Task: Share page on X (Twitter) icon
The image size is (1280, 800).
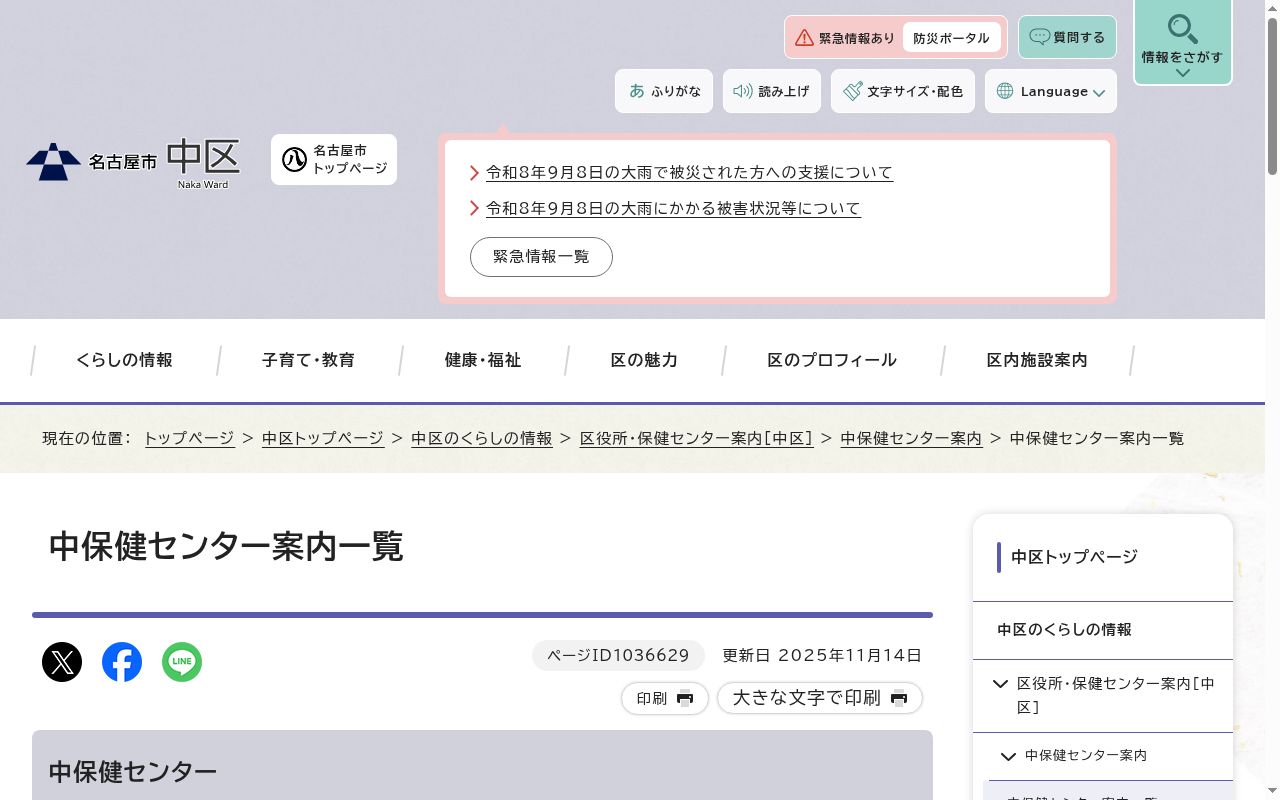Action: pos(62,662)
